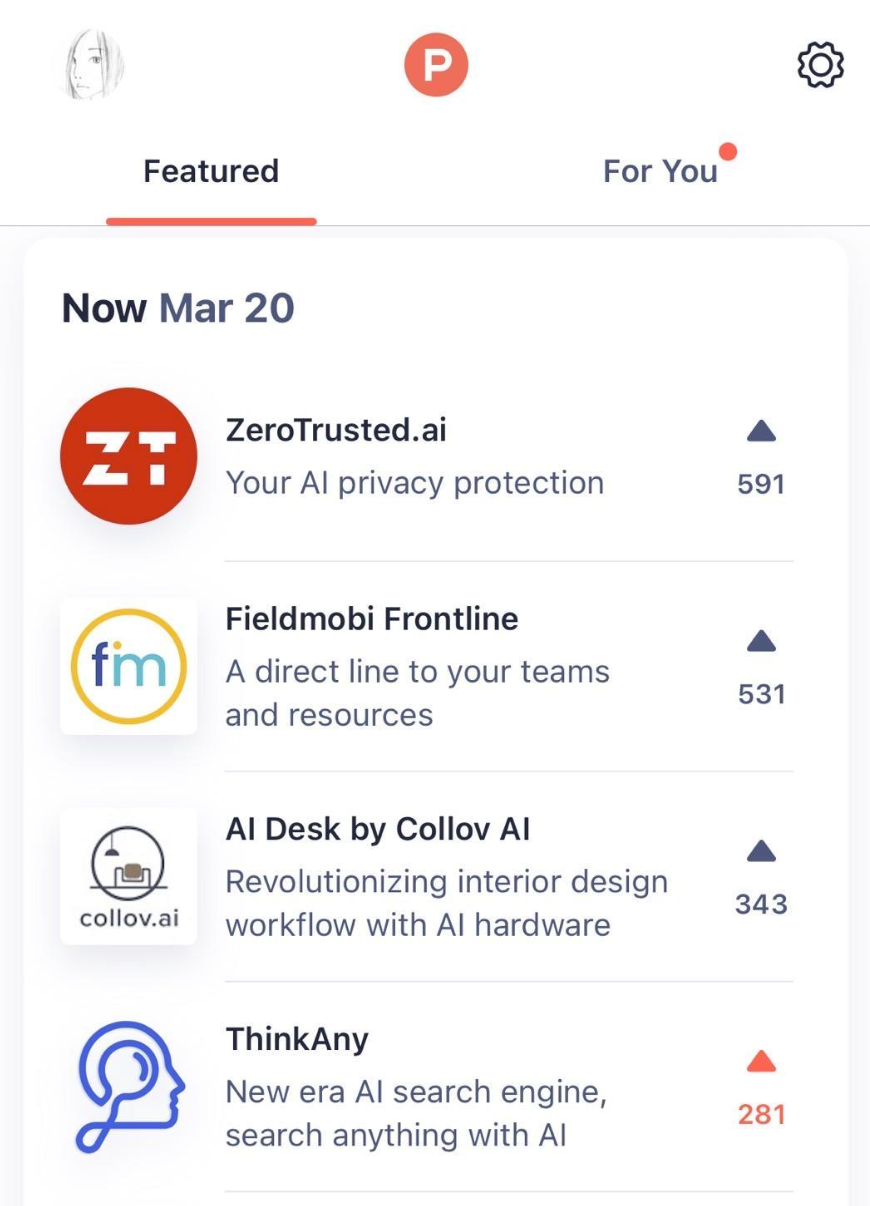Upvote Fieldmobi Frontline with 531 votes
The width and height of the screenshot is (870, 1206).
[x=761, y=666]
